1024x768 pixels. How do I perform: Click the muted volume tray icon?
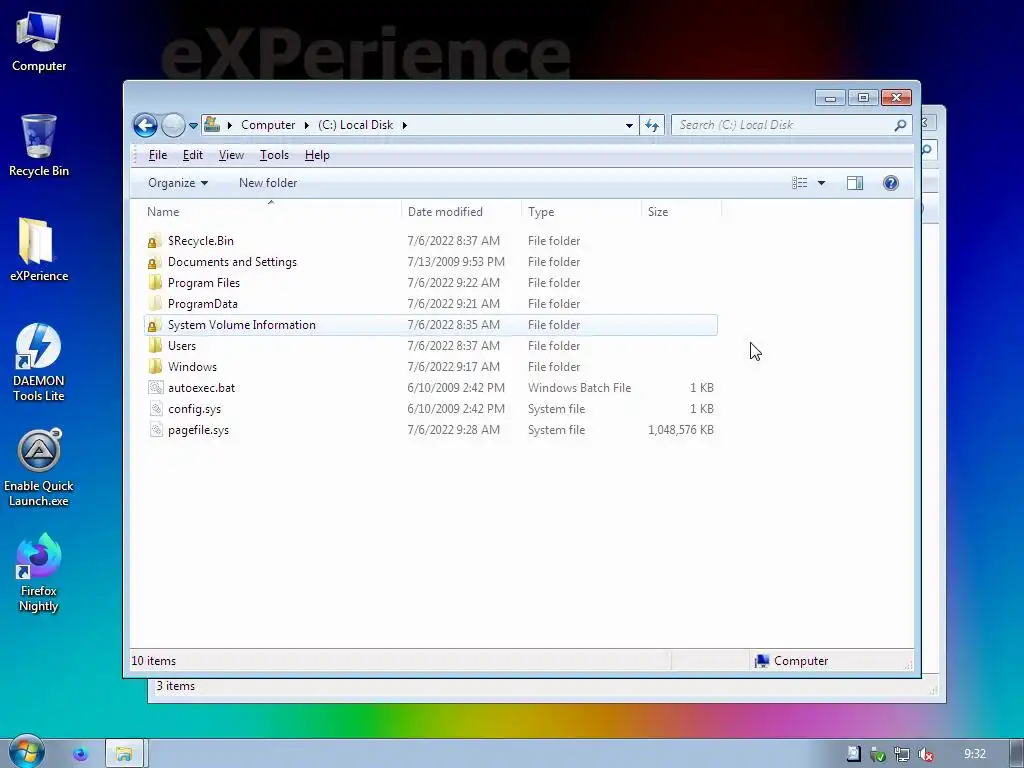pyautogui.click(x=925, y=754)
